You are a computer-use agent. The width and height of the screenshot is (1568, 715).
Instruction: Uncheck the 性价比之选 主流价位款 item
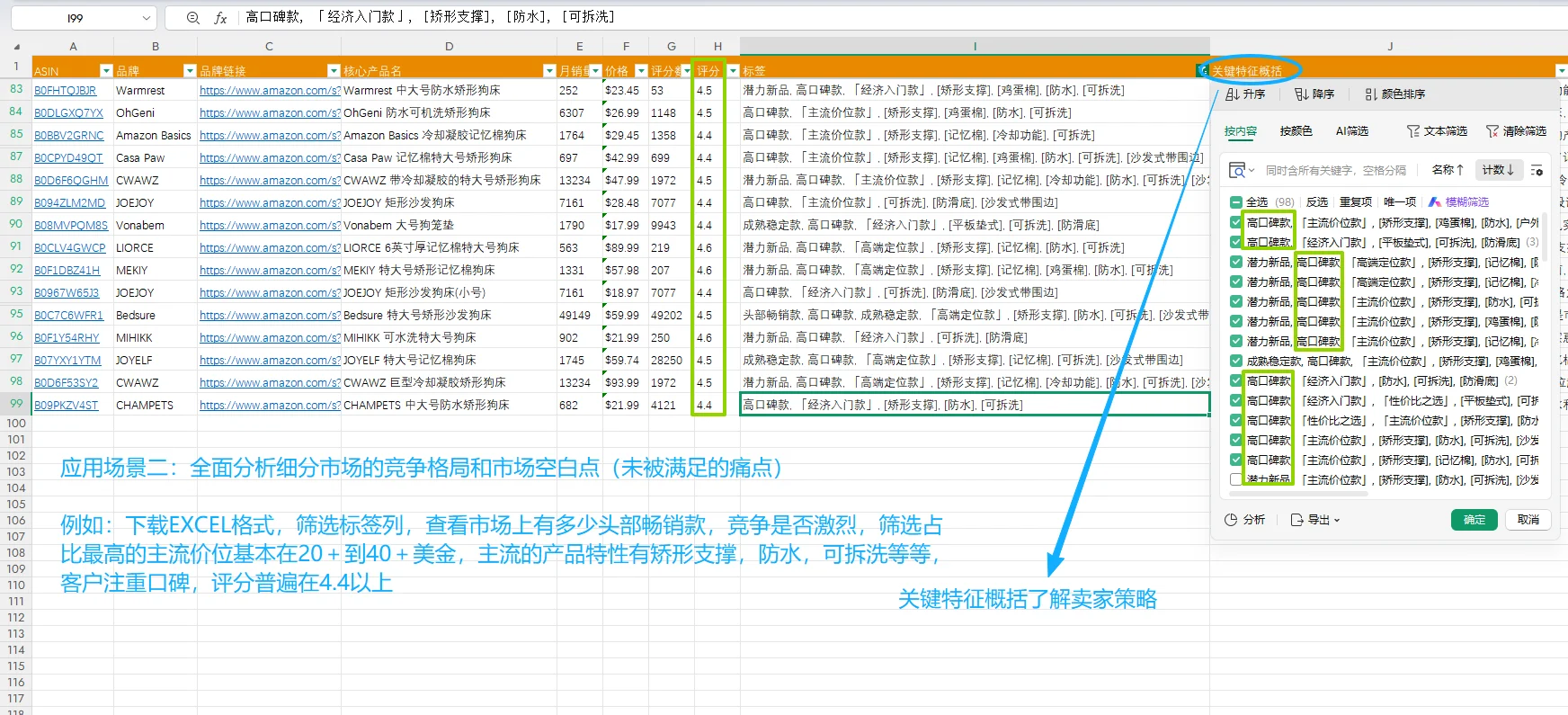[x=1236, y=420]
